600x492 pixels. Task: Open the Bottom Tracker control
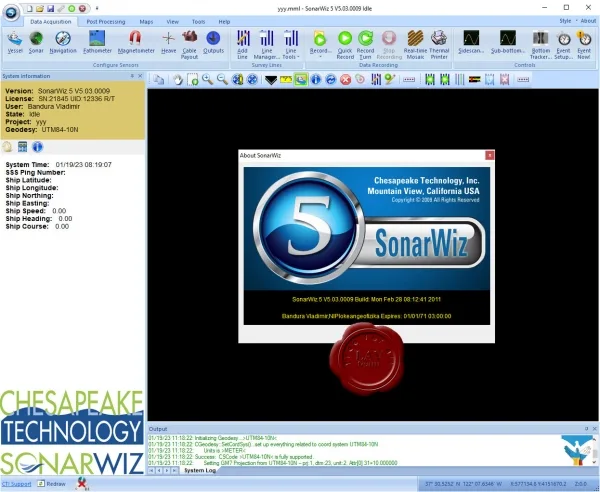541,45
